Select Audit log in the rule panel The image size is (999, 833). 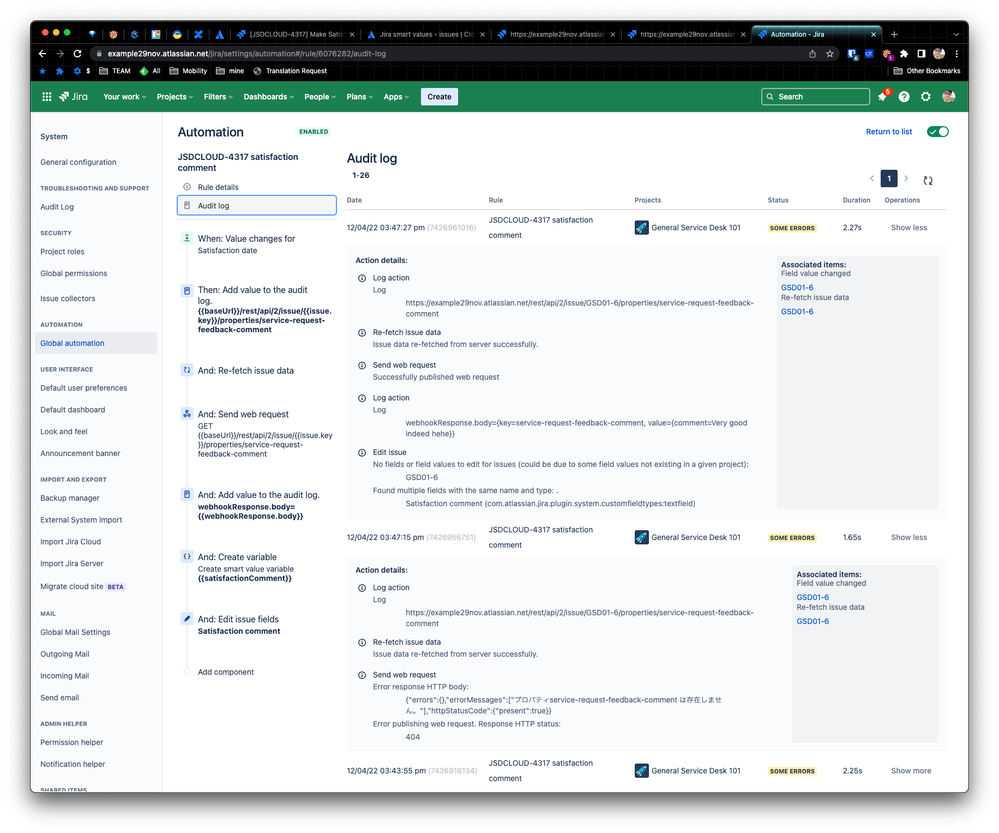point(257,205)
